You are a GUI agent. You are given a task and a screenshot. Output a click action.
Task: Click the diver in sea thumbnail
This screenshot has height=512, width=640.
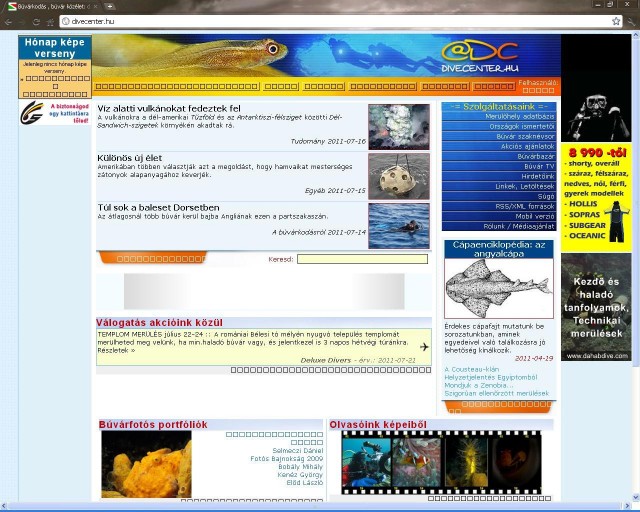pyautogui.click(x=398, y=225)
